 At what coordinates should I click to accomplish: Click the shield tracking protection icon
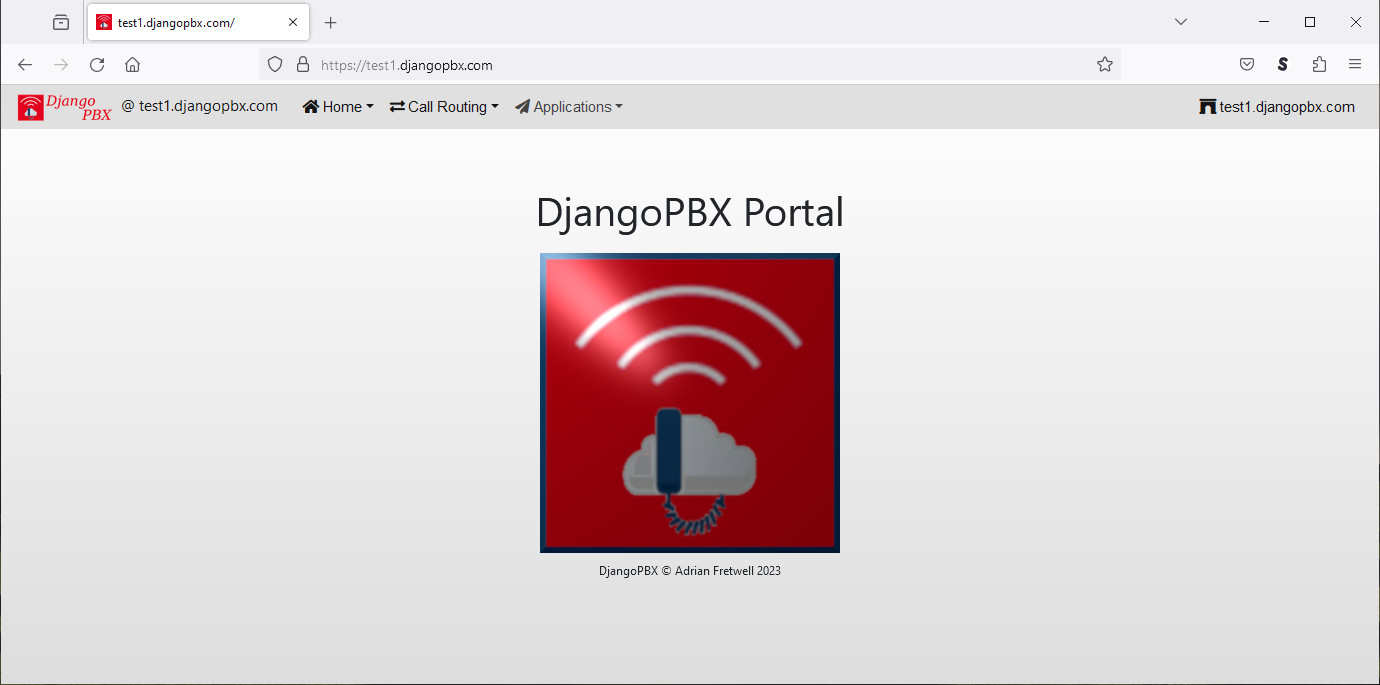[x=275, y=65]
